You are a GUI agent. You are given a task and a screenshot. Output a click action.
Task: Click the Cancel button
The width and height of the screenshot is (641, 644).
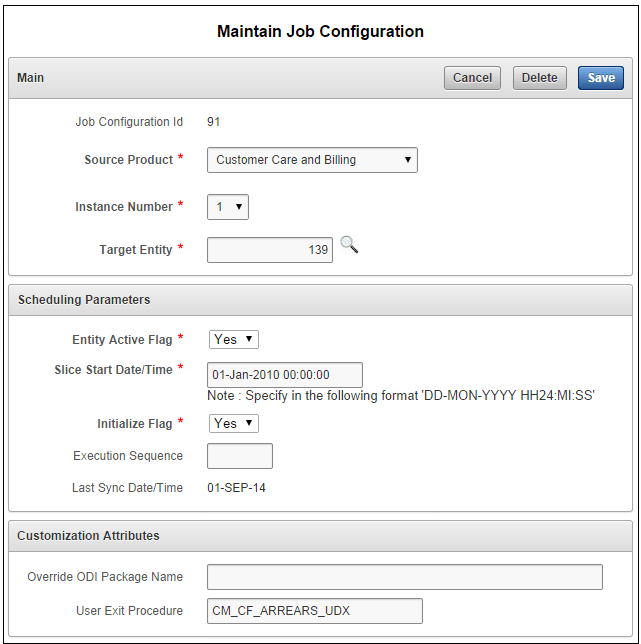[x=472, y=78]
